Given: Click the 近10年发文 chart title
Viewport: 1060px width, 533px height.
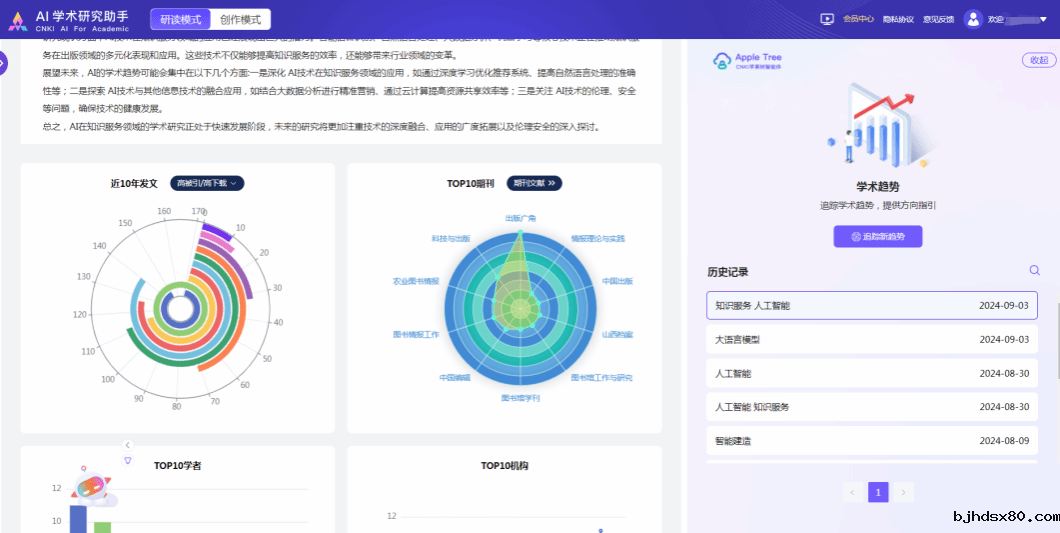Looking at the screenshot, I should coord(135,183).
